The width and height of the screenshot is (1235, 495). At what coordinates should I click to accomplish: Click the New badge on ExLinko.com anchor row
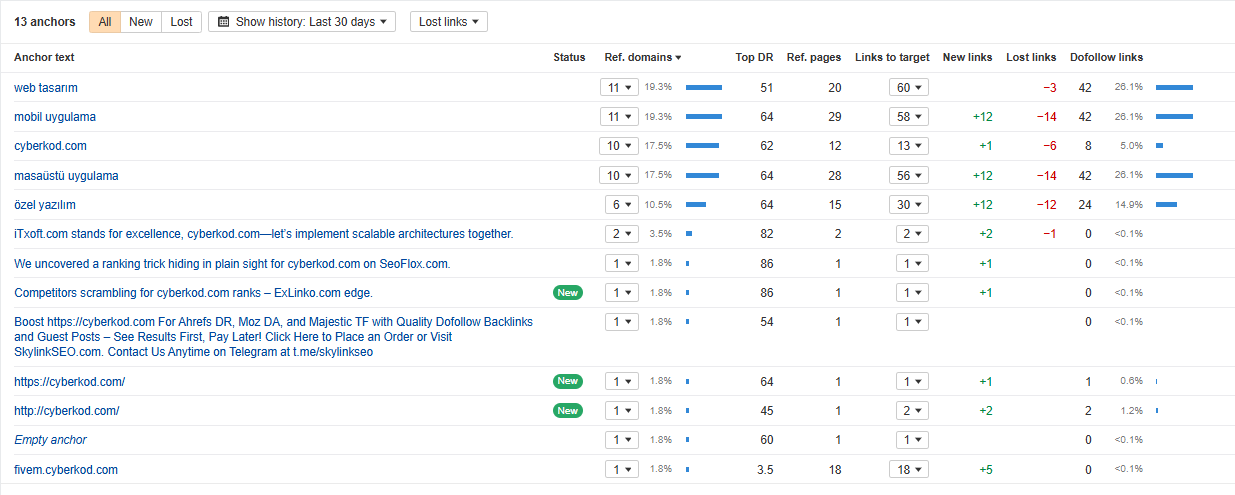pos(568,293)
